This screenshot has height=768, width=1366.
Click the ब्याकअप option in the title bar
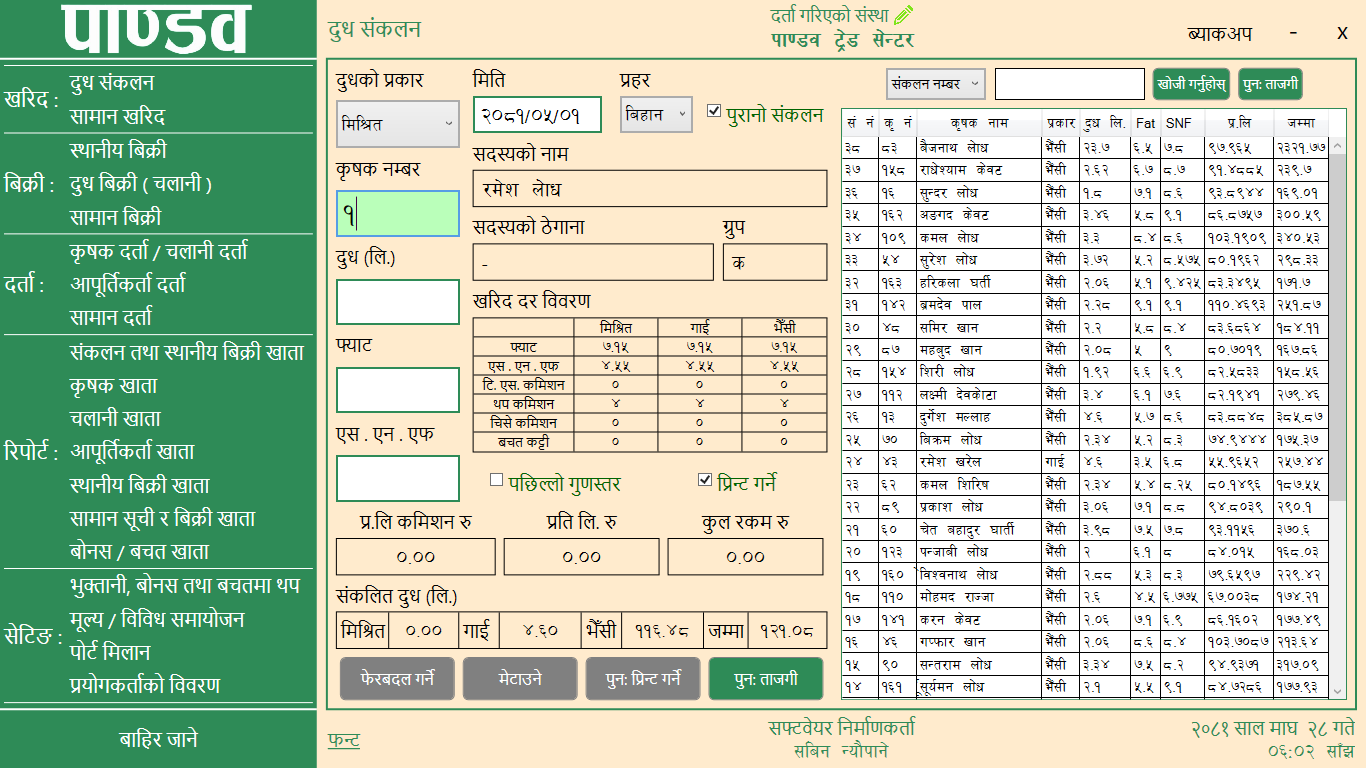coord(1219,33)
